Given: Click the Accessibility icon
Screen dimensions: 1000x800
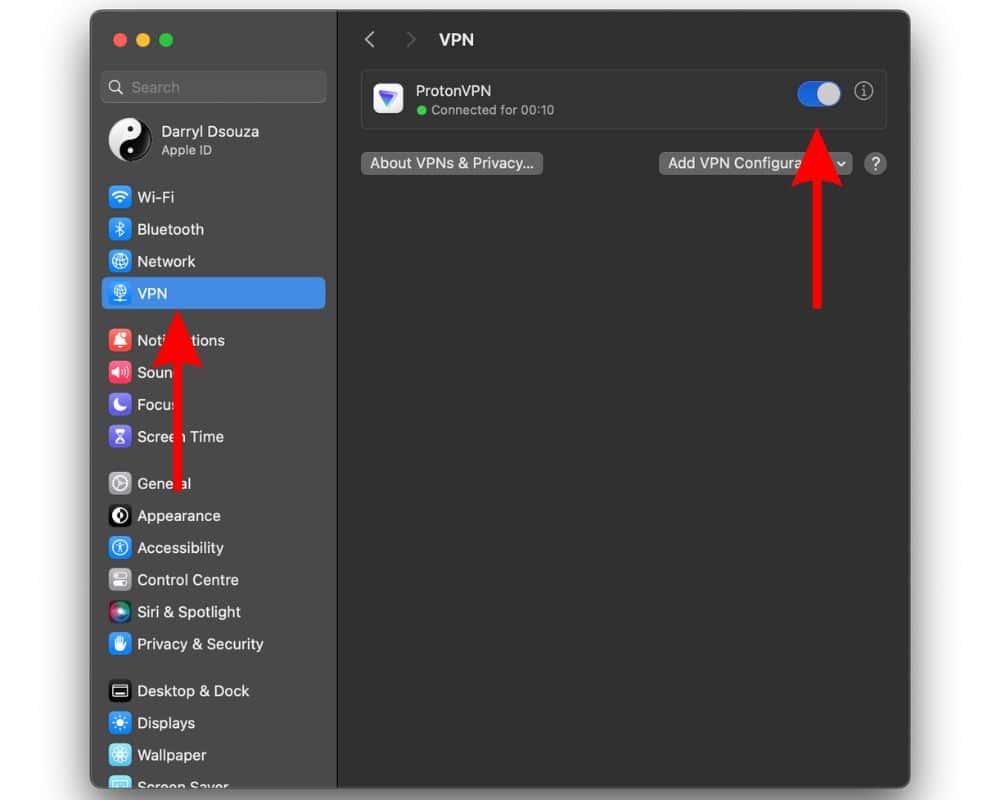Looking at the screenshot, I should click(x=120, y=548).
